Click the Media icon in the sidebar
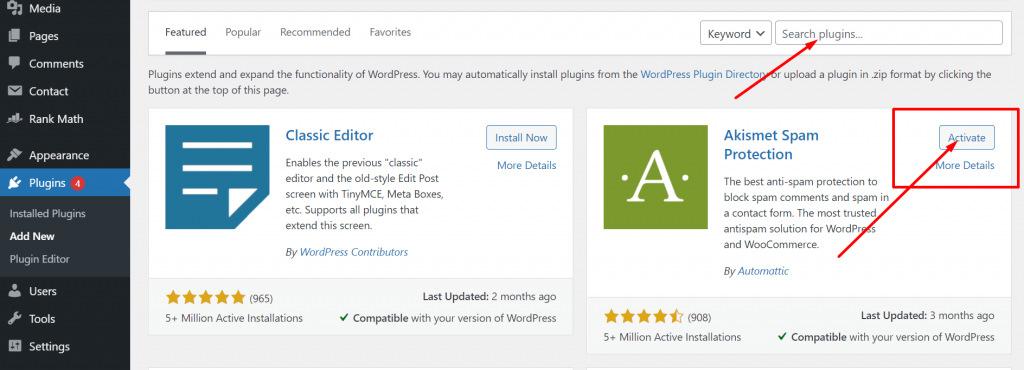 14,8
